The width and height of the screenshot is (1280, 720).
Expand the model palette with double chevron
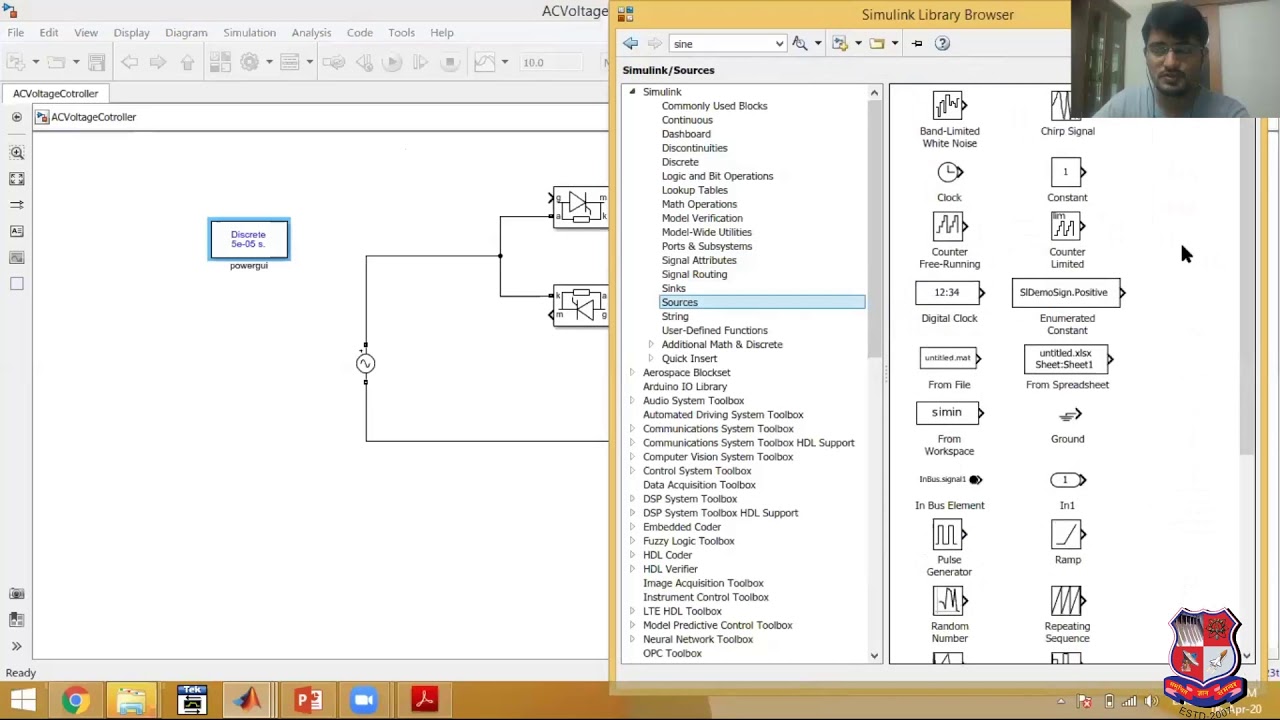[17, 646]
